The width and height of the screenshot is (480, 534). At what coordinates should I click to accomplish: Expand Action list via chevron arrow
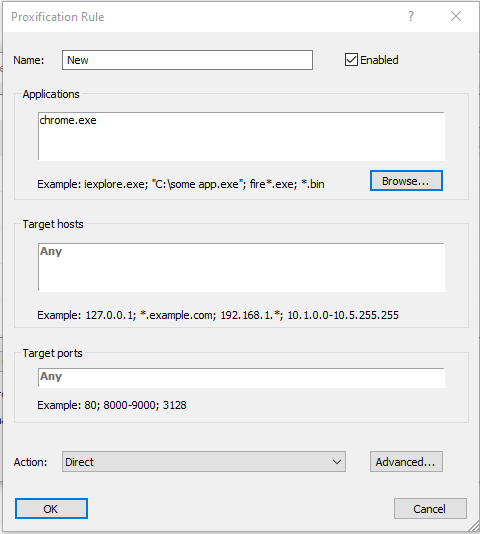coord(337,462)
